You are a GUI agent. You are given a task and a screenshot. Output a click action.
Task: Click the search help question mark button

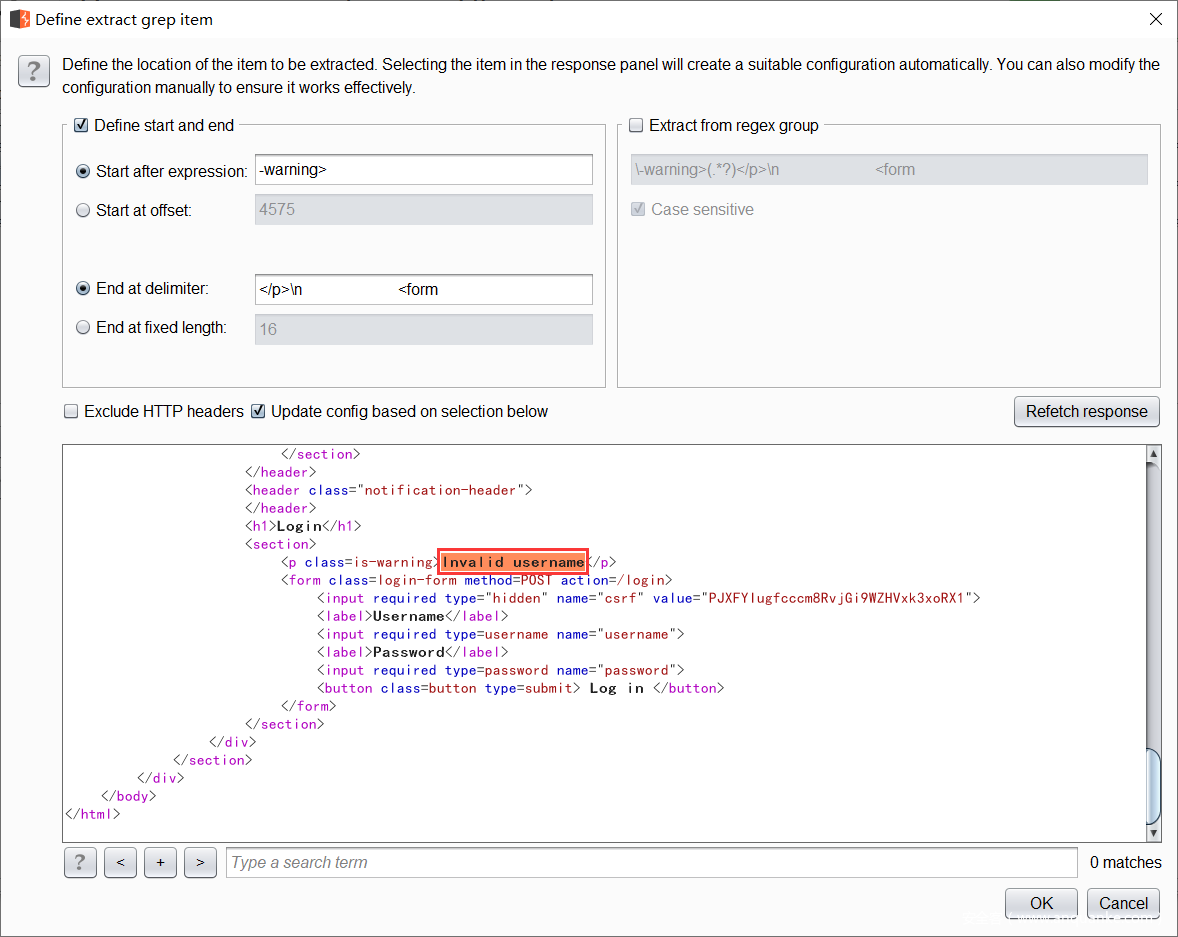80,862
